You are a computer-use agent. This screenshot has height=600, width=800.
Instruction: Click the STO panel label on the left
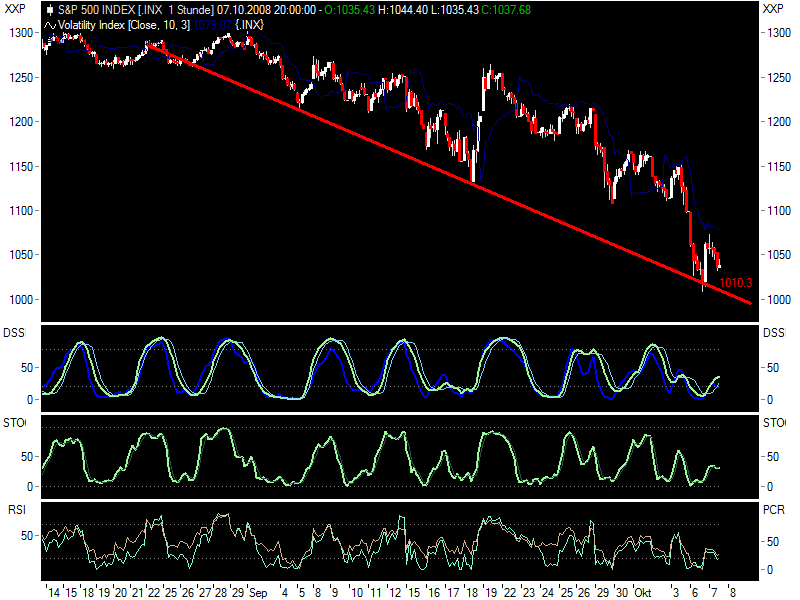(x=14, y=423)
